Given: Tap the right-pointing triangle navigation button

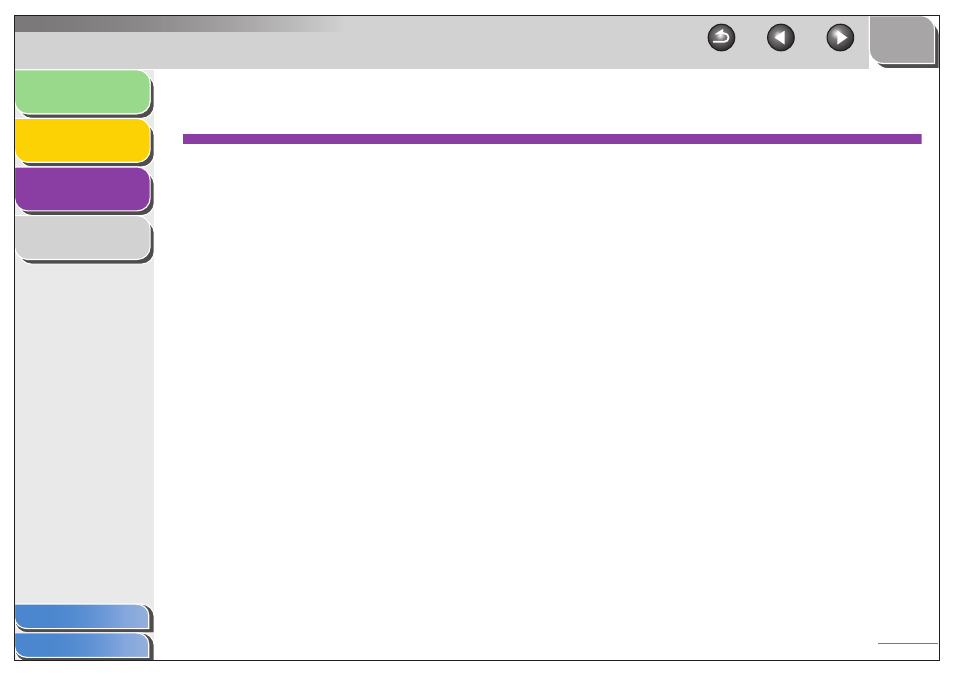Looking at the screenshot, I should 840,38.
